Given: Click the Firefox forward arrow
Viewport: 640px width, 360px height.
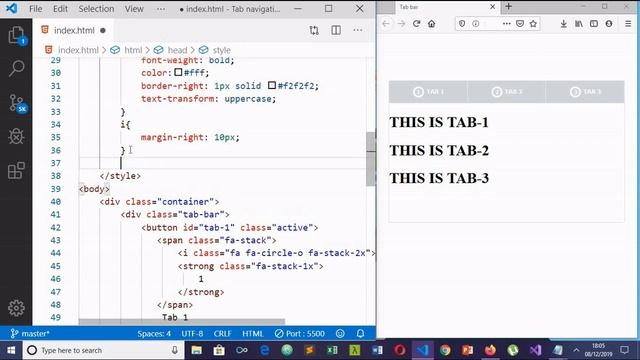Looking at the screenshot, I should (401, 24).
